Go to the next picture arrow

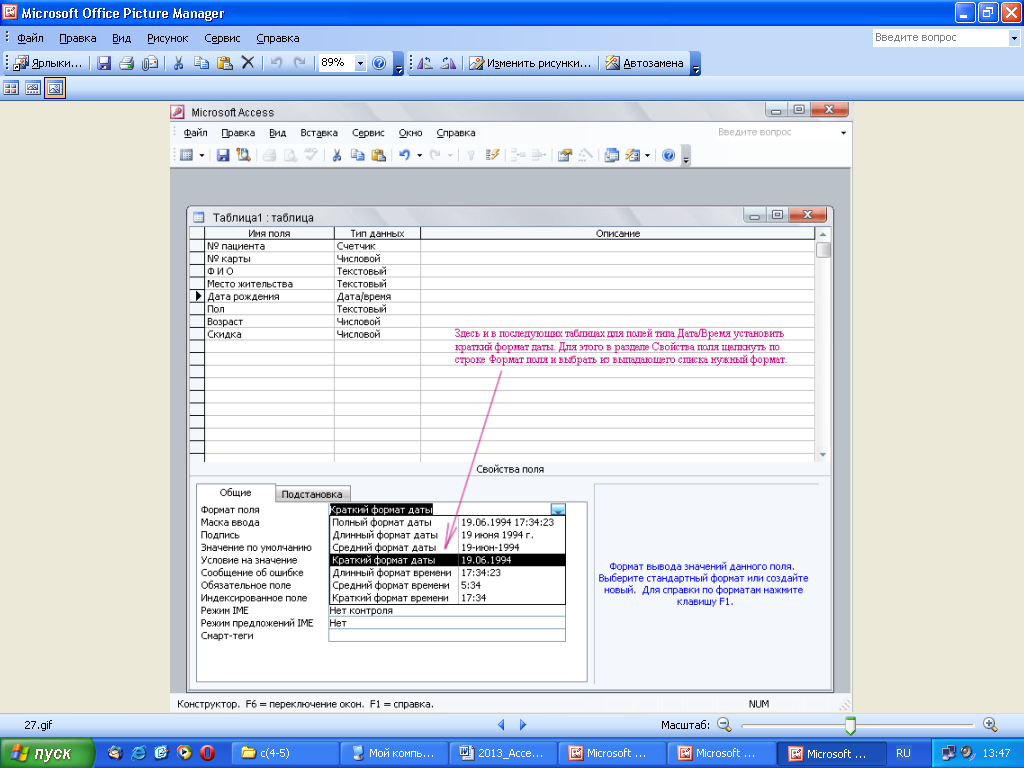(522, 724)
